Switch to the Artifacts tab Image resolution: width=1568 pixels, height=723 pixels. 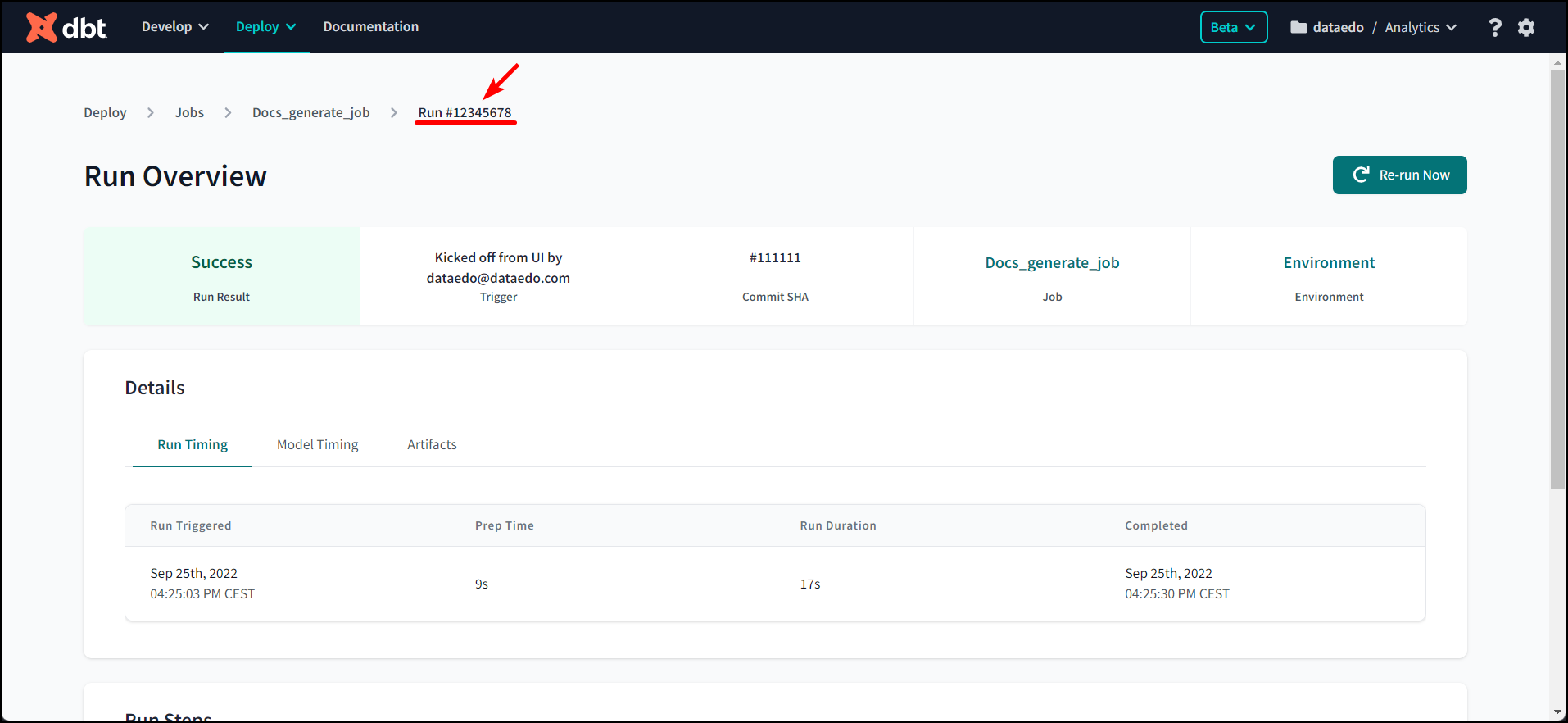[432, 444]
